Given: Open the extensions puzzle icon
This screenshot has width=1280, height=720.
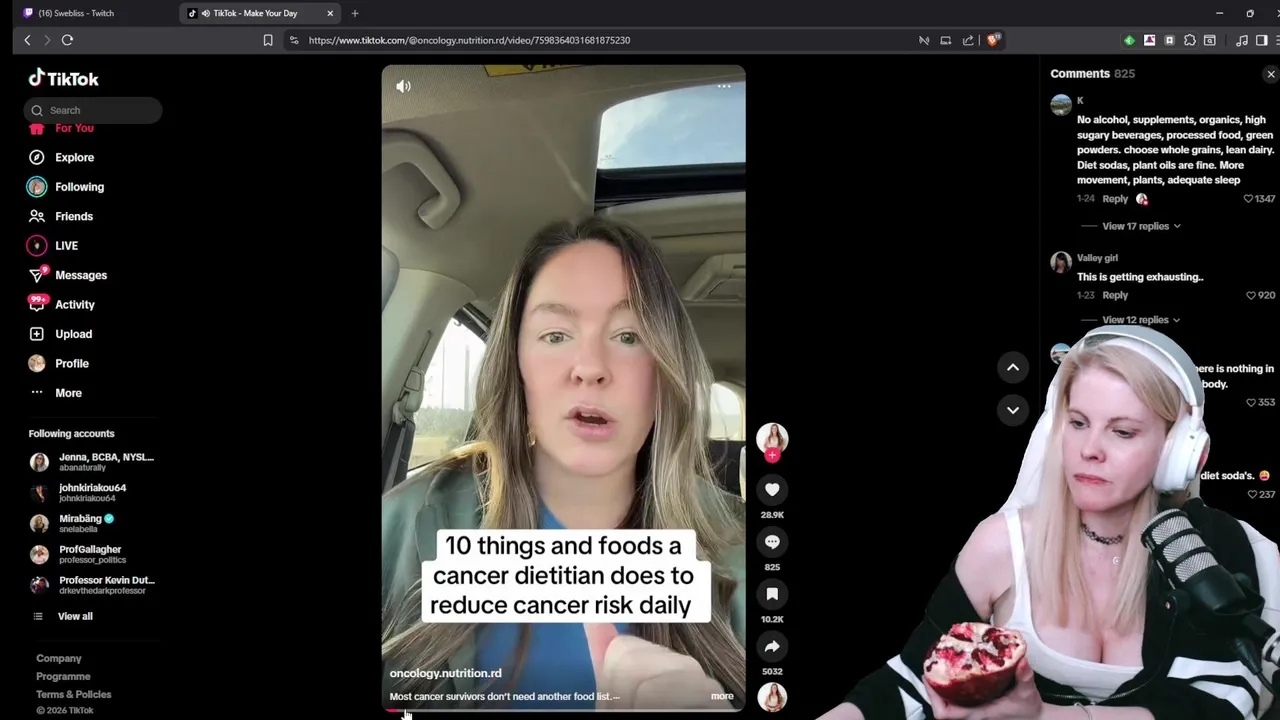Looking at the screenshot, I should click(1189, 40).
